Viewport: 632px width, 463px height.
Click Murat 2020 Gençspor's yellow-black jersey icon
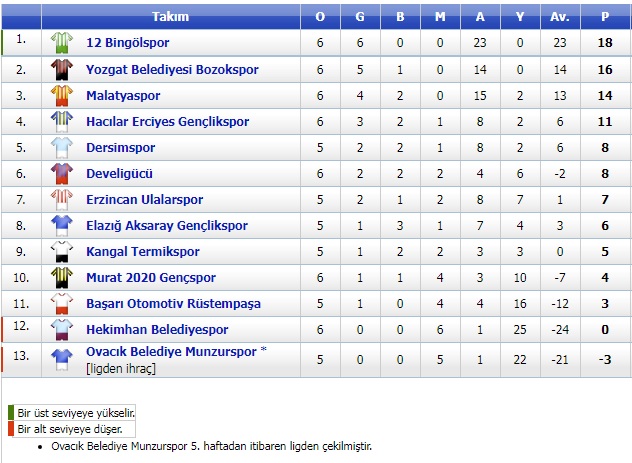click(x=62, y=278)
